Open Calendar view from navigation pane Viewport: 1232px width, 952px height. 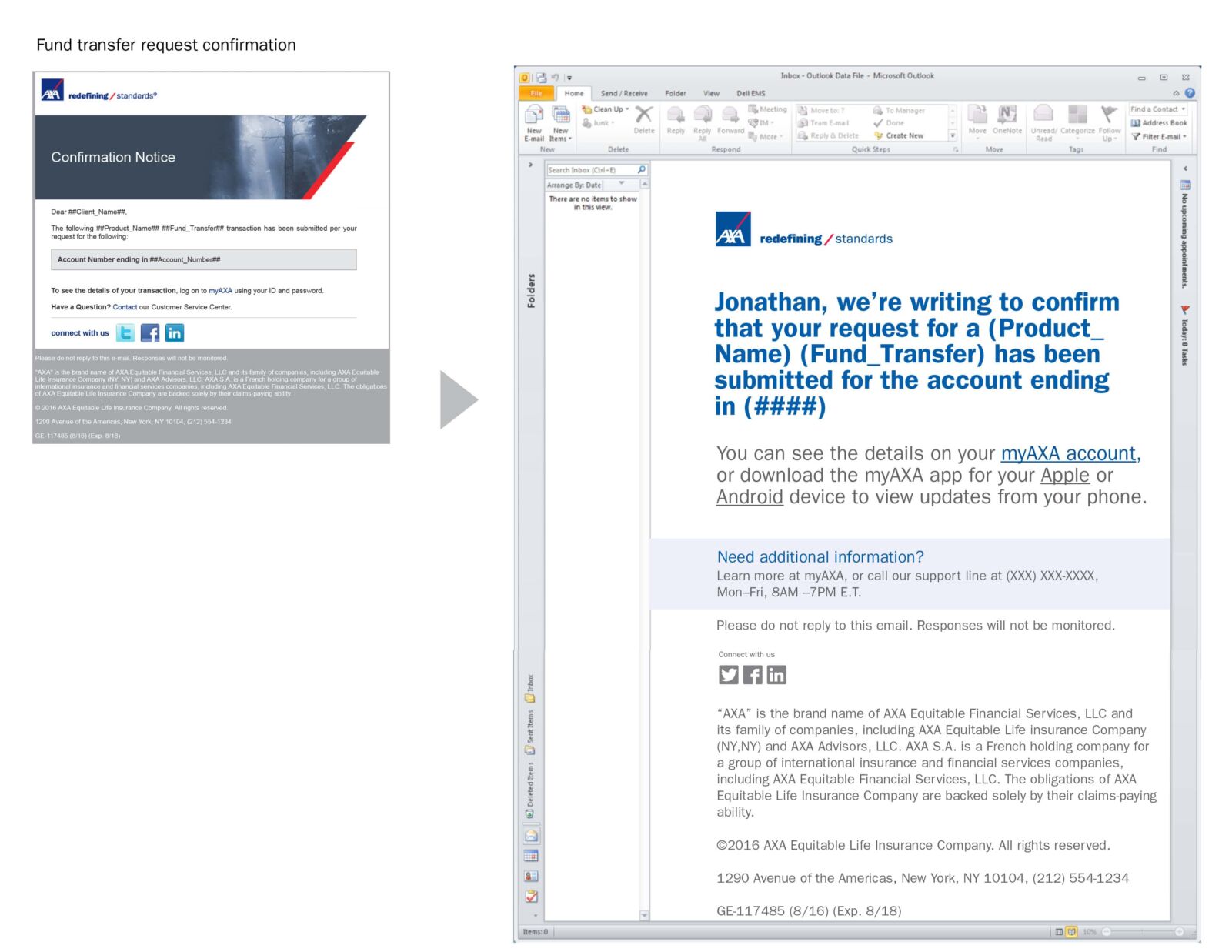click(531, 856)
